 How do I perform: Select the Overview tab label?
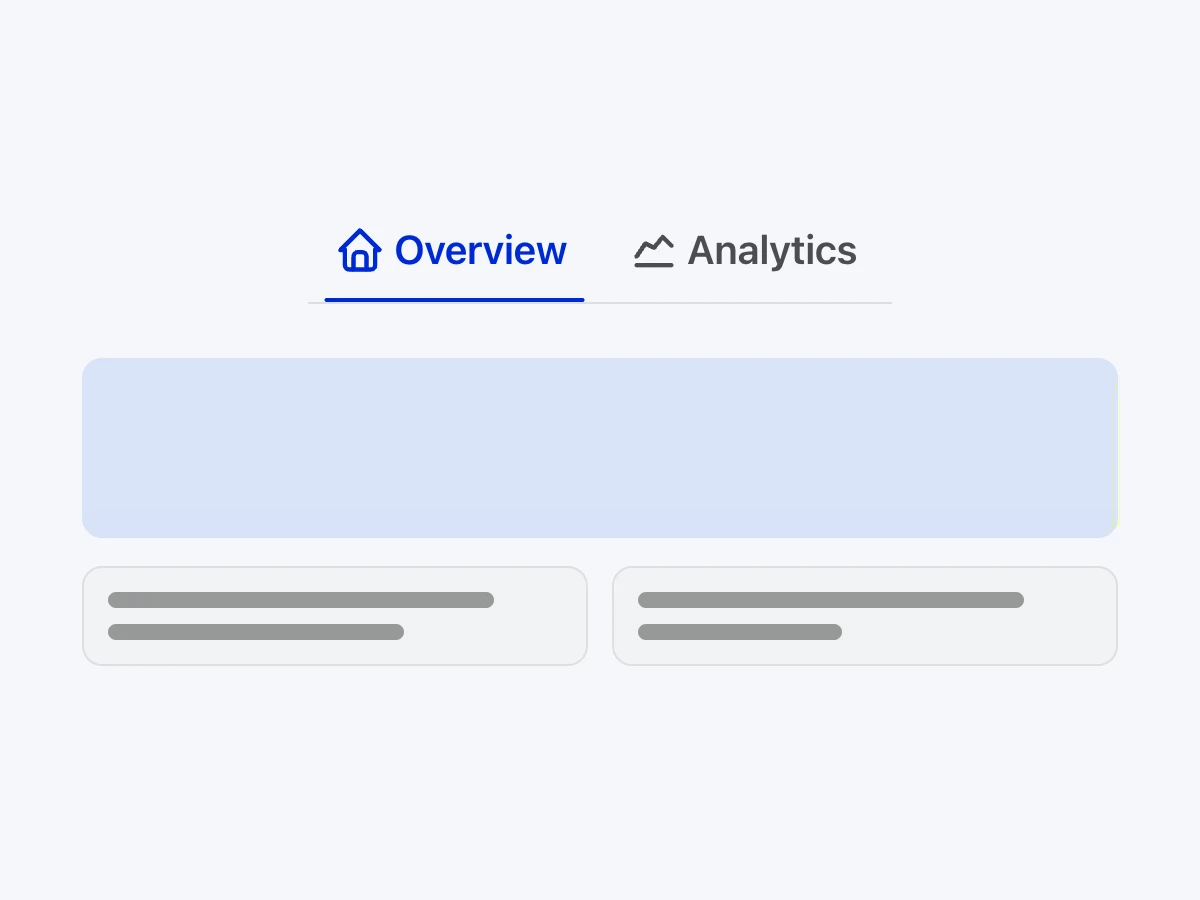(454, 251)
